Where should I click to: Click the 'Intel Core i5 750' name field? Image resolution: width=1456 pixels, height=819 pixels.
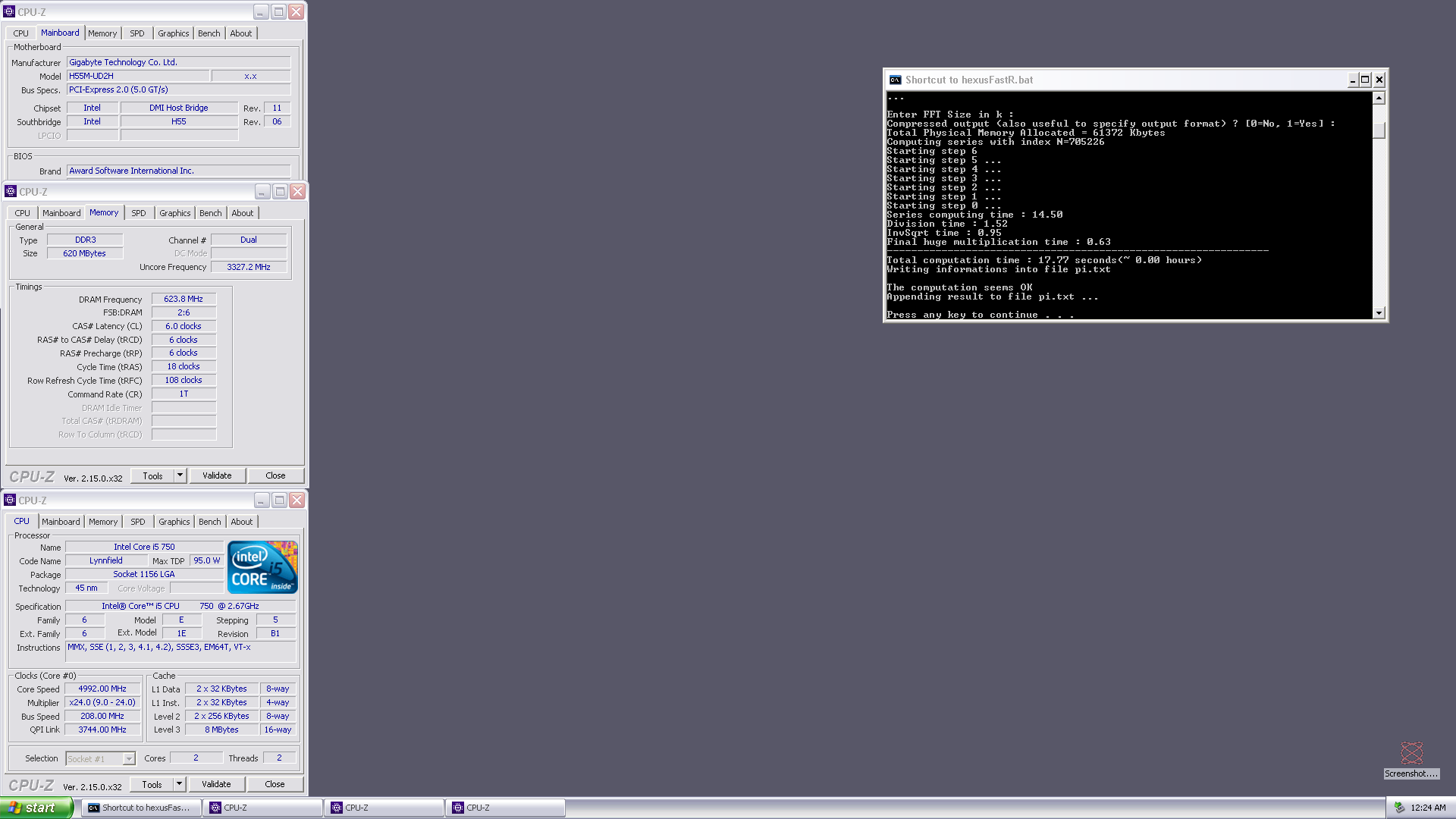point(144,547)
